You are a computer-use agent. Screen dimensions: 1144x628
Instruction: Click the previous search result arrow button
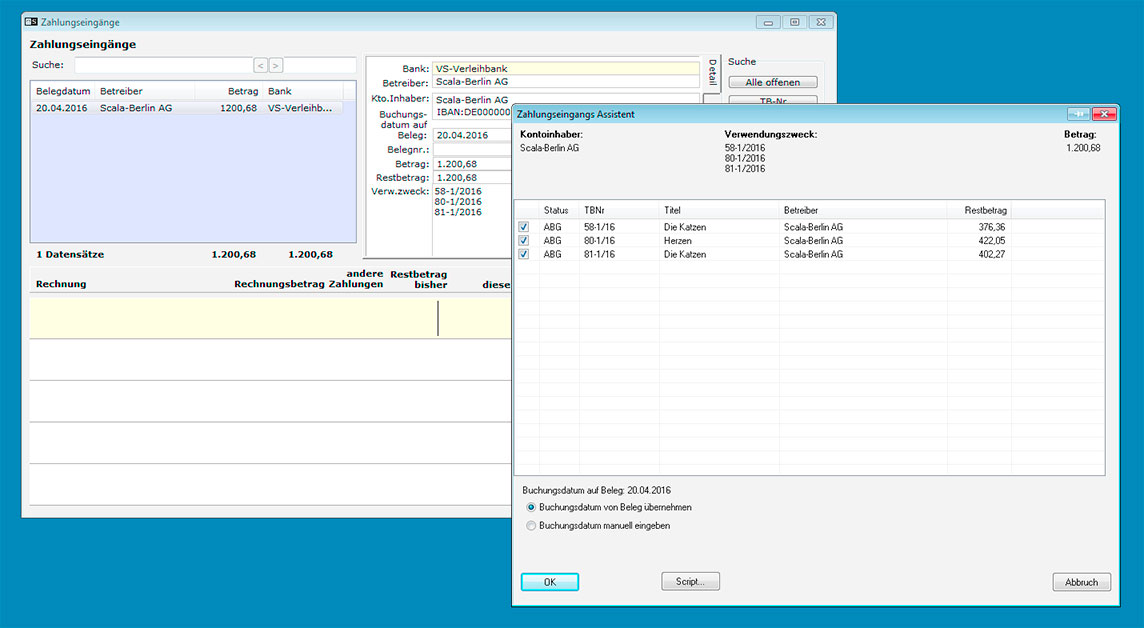(x=260, y=66)
